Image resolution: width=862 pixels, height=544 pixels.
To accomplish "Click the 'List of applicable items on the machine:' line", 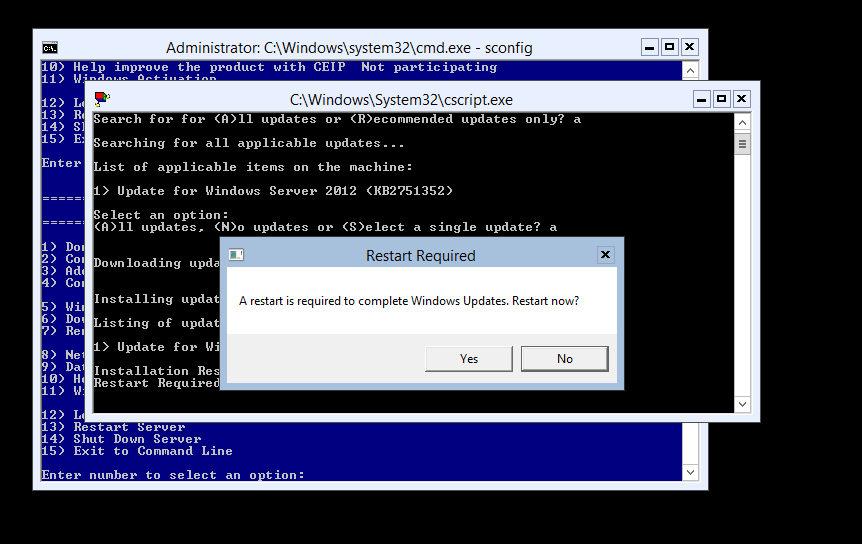I will click(253, 167).
